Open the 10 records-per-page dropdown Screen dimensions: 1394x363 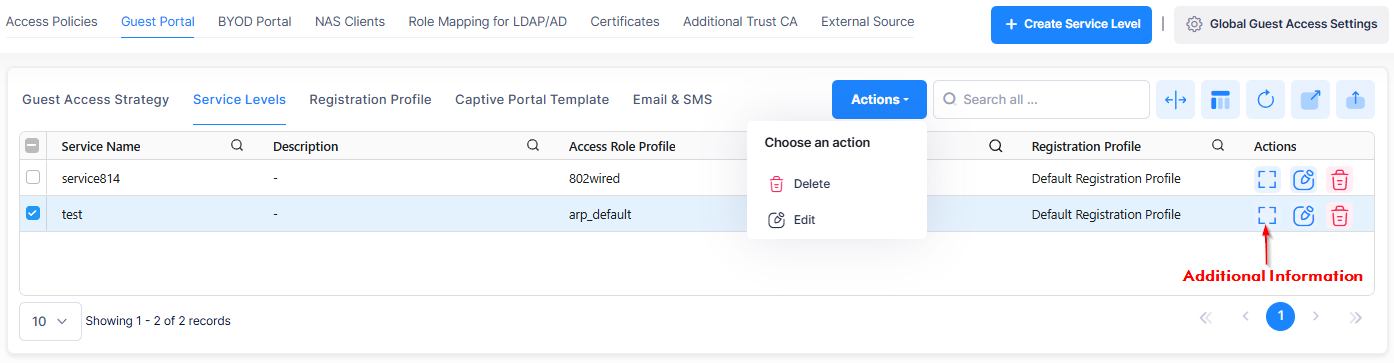click(50, 321)
